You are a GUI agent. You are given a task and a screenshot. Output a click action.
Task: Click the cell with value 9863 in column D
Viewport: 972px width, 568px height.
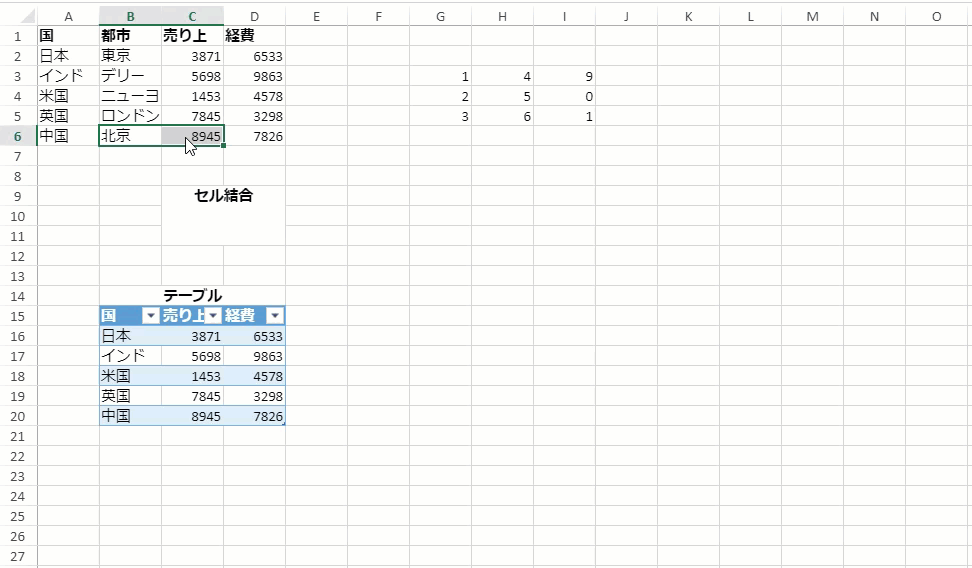pyautogui.click(x=254, y=76)
